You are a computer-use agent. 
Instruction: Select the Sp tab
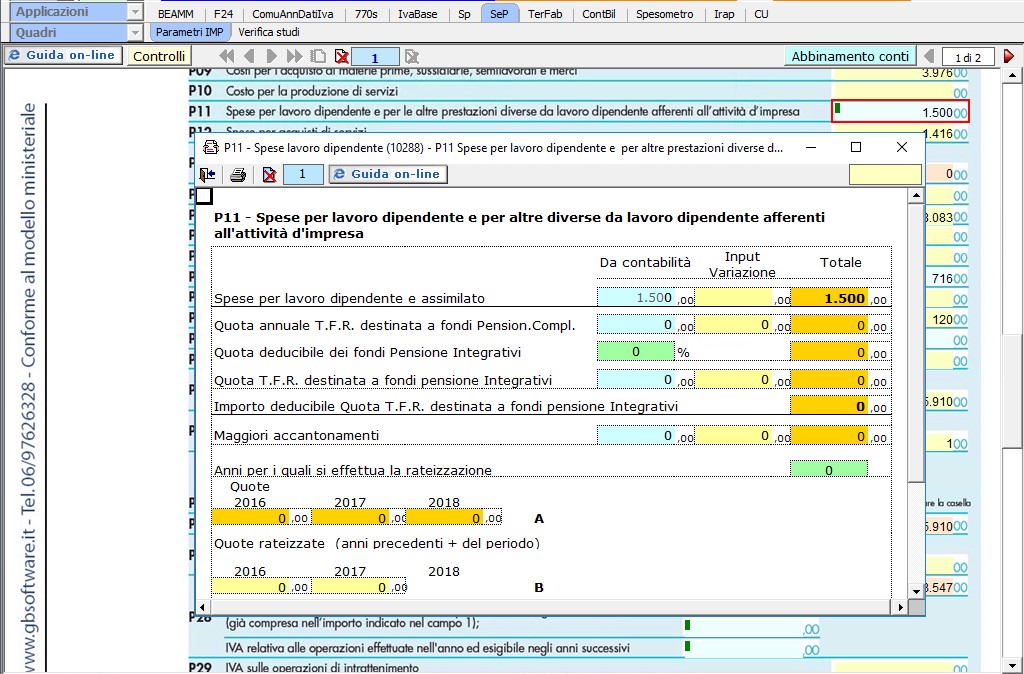click(x=464, y=14)
